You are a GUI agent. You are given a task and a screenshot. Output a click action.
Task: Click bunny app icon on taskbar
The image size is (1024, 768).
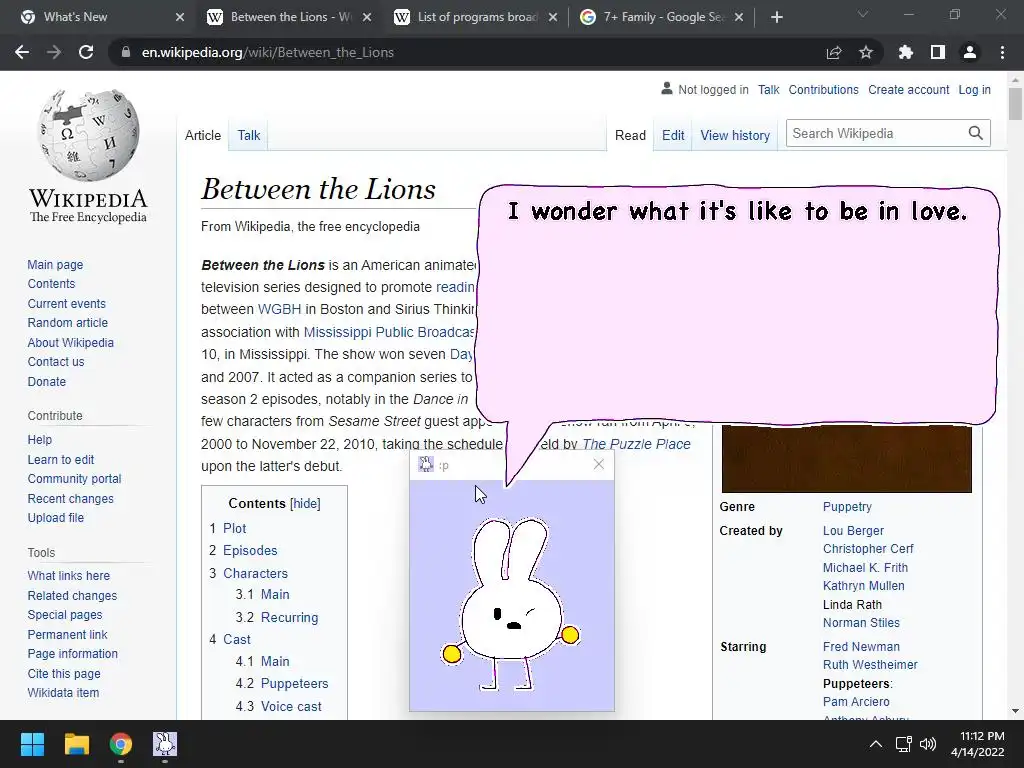(x=165, y=744)
